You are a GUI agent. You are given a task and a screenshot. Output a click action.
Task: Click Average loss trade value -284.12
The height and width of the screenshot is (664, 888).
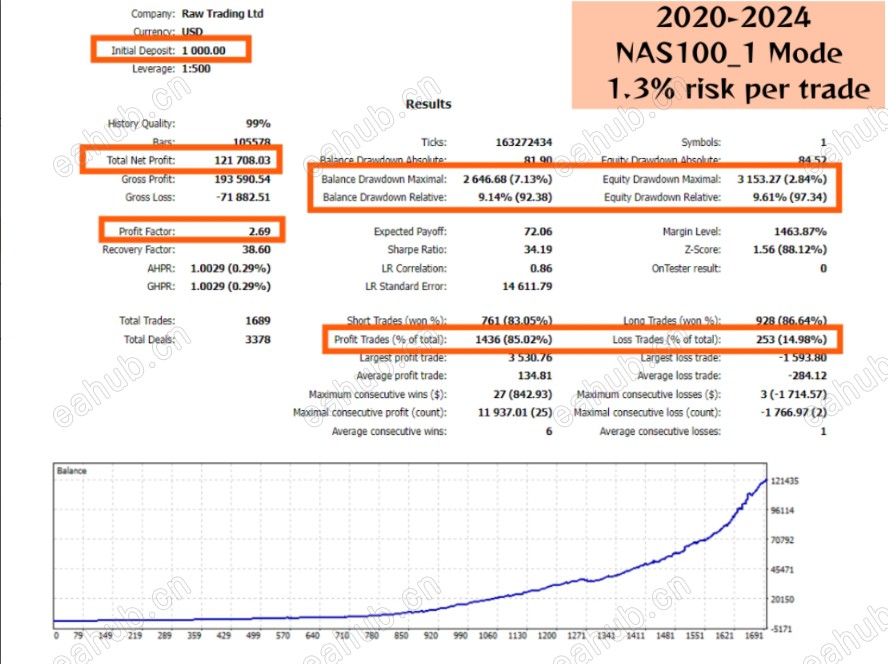pyautogui.click(x=807, y=376)
